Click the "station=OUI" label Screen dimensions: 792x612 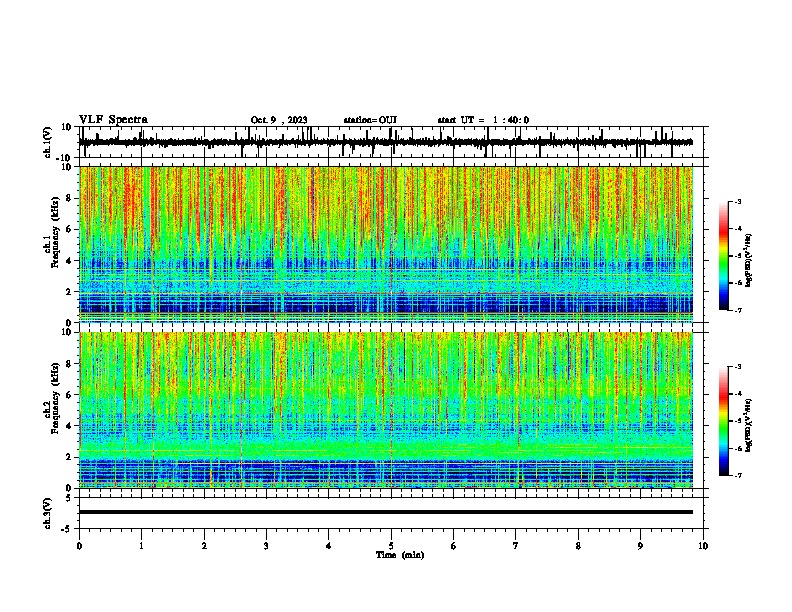(x=370, y=120)
